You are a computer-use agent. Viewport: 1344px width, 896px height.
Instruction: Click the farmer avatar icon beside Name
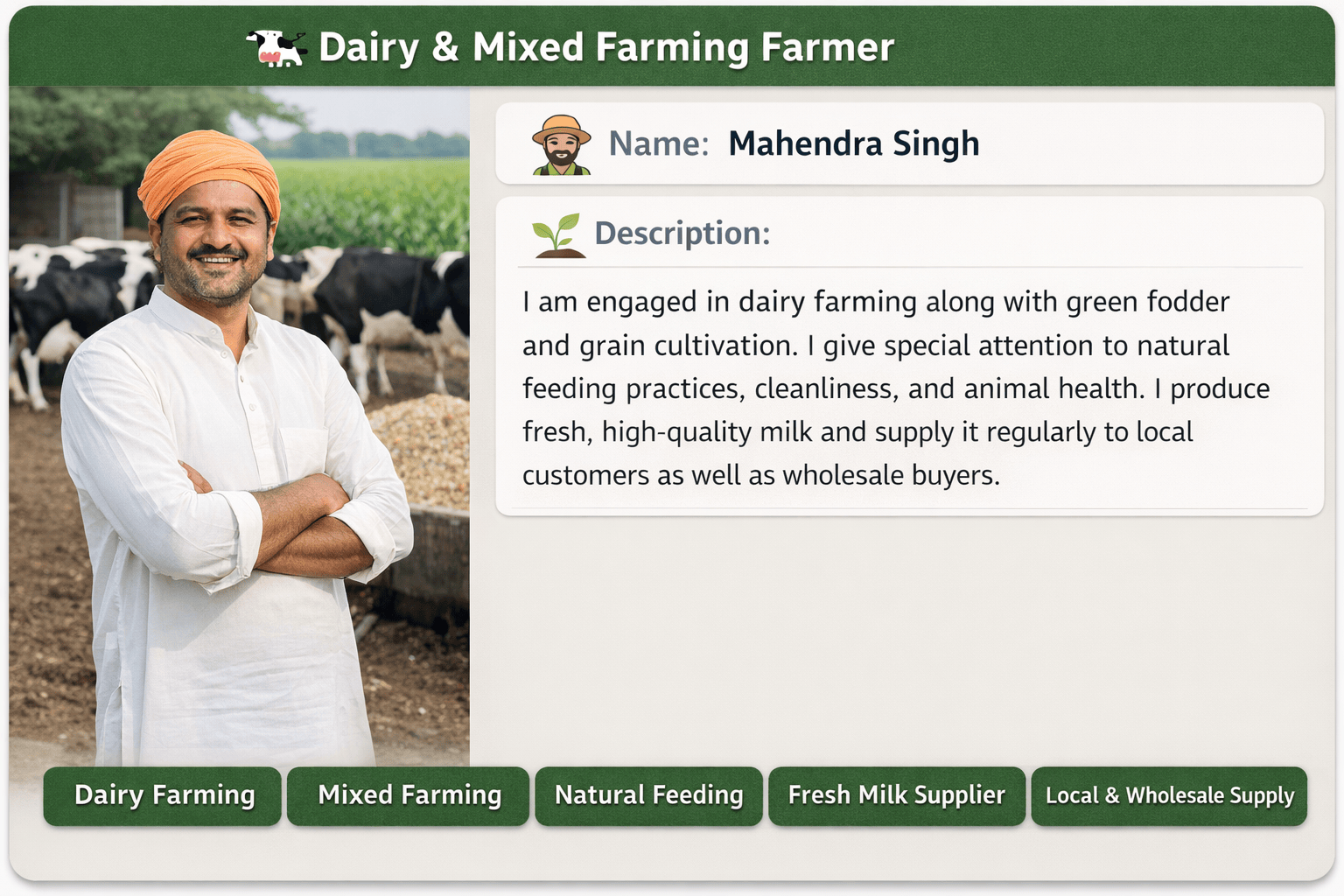pos(561,144)
